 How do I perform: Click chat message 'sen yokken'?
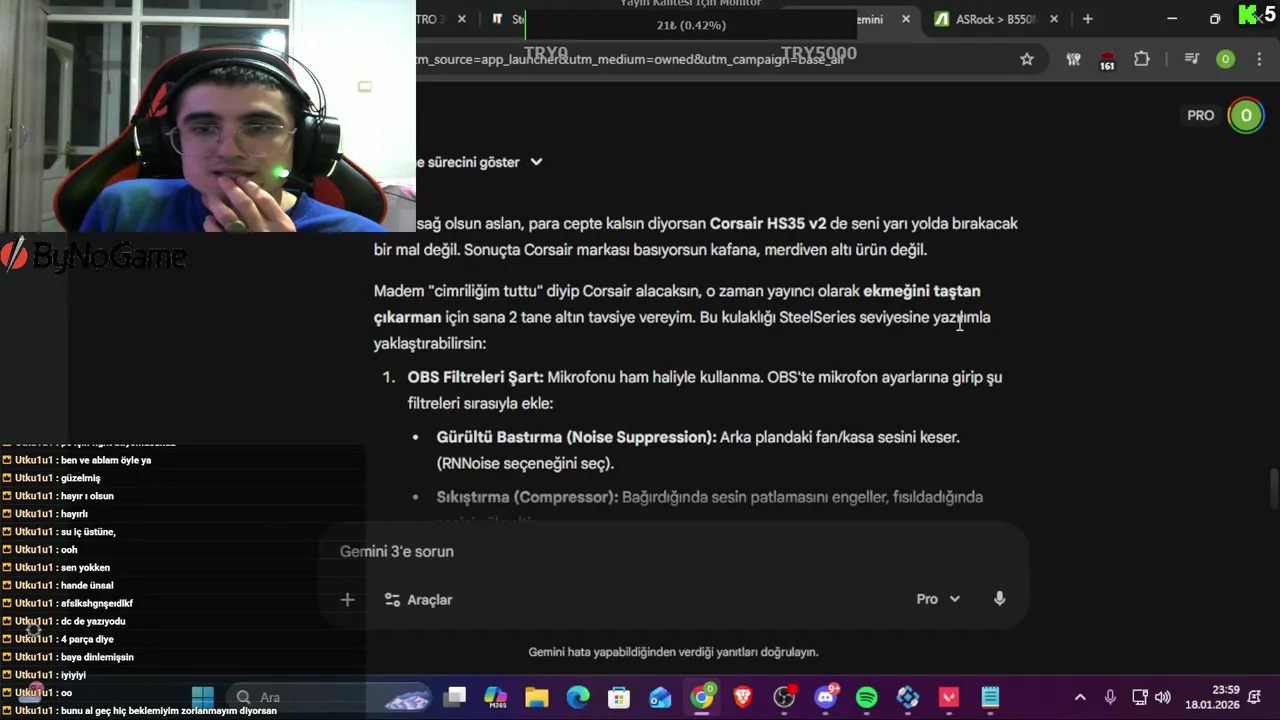85,567
